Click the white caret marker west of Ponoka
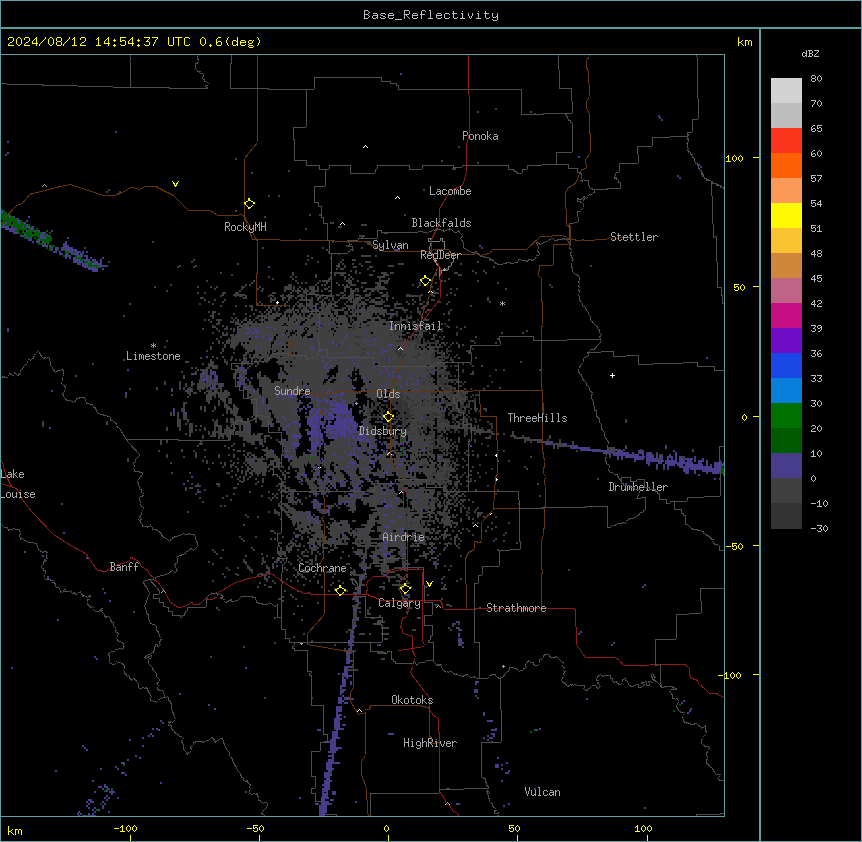This screenshot has height=842, width=862. point(366,147)
